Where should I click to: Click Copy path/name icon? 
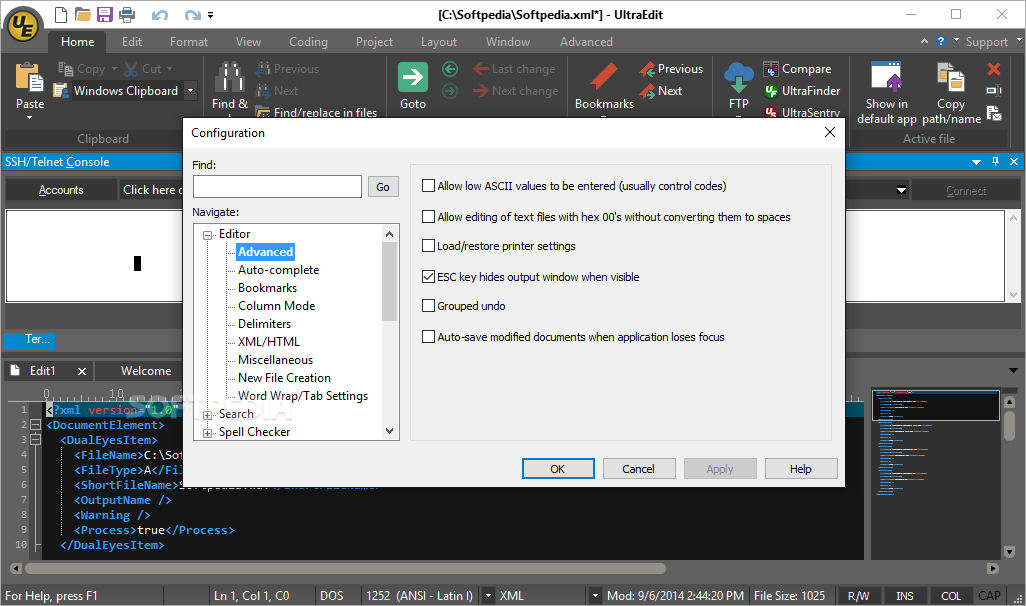951,77
